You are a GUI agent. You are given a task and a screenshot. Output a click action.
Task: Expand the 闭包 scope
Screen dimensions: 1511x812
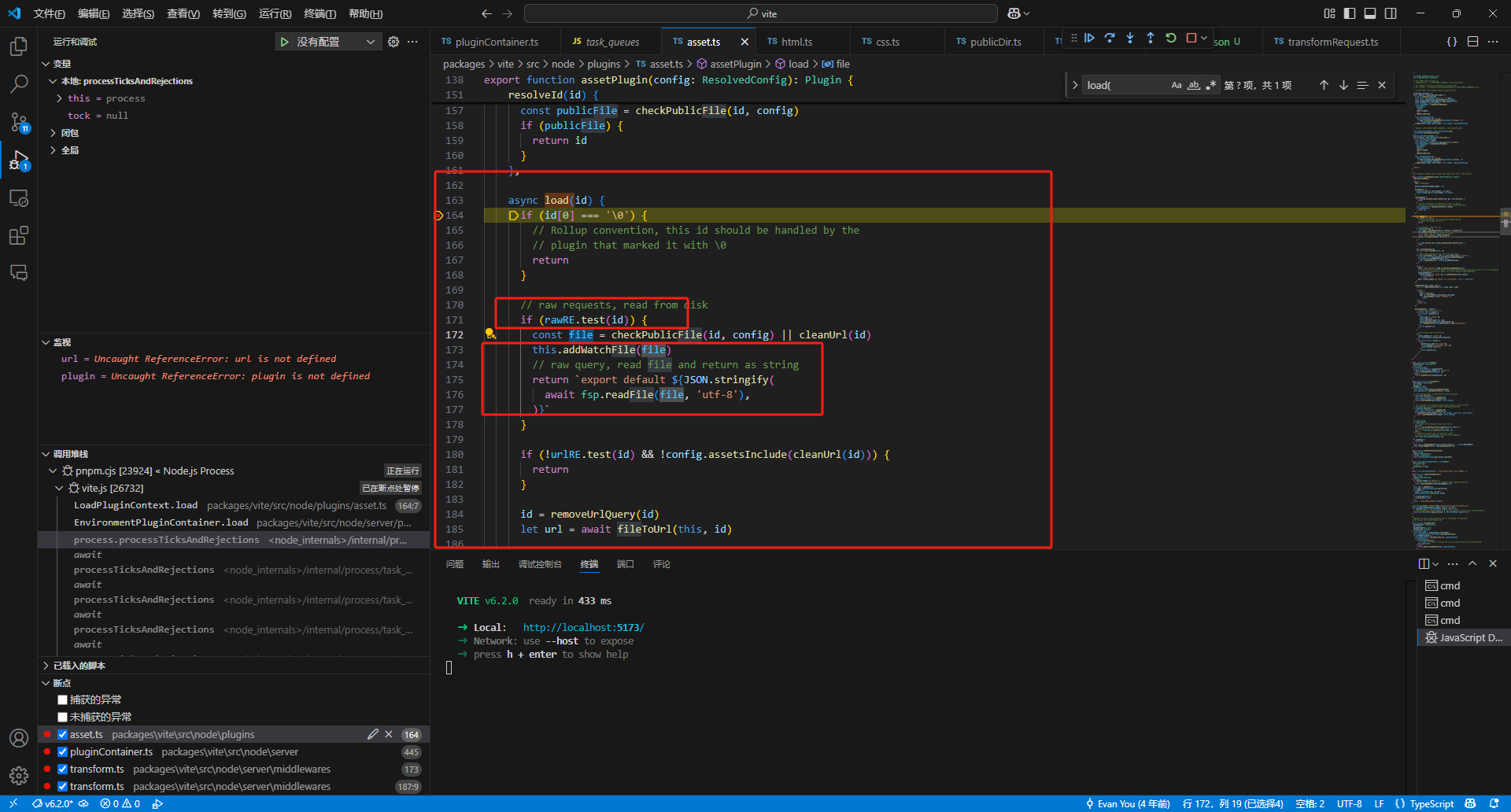click(53, 133)
